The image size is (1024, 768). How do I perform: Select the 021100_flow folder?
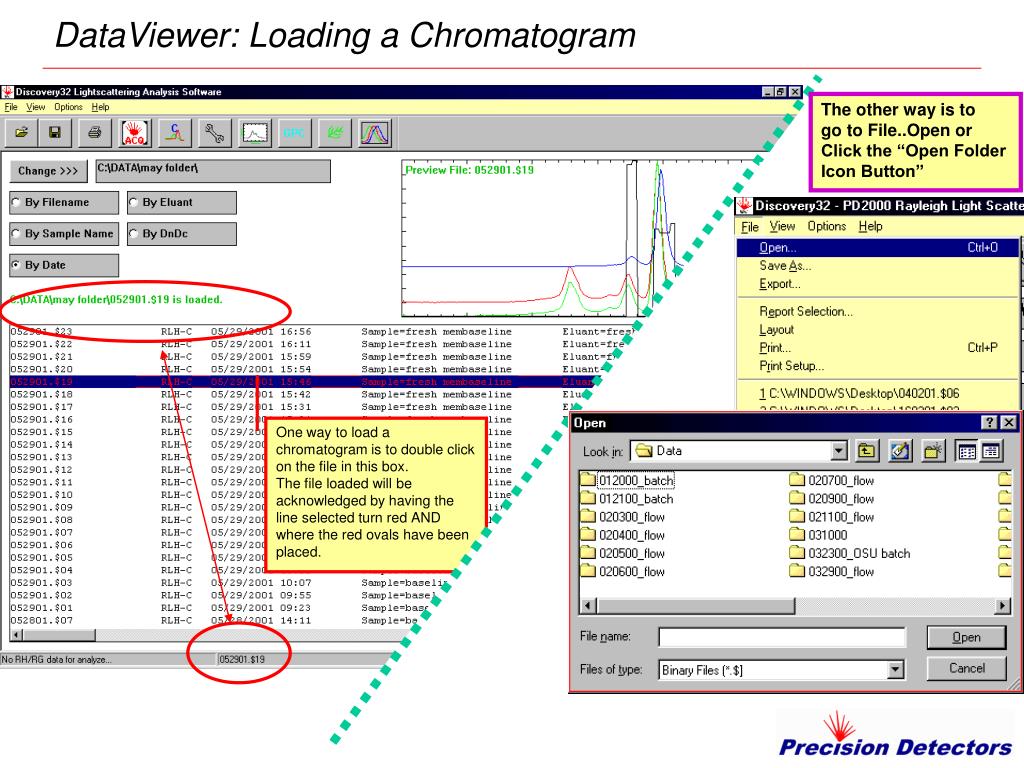pyautogui.click(x=832, y=517)
